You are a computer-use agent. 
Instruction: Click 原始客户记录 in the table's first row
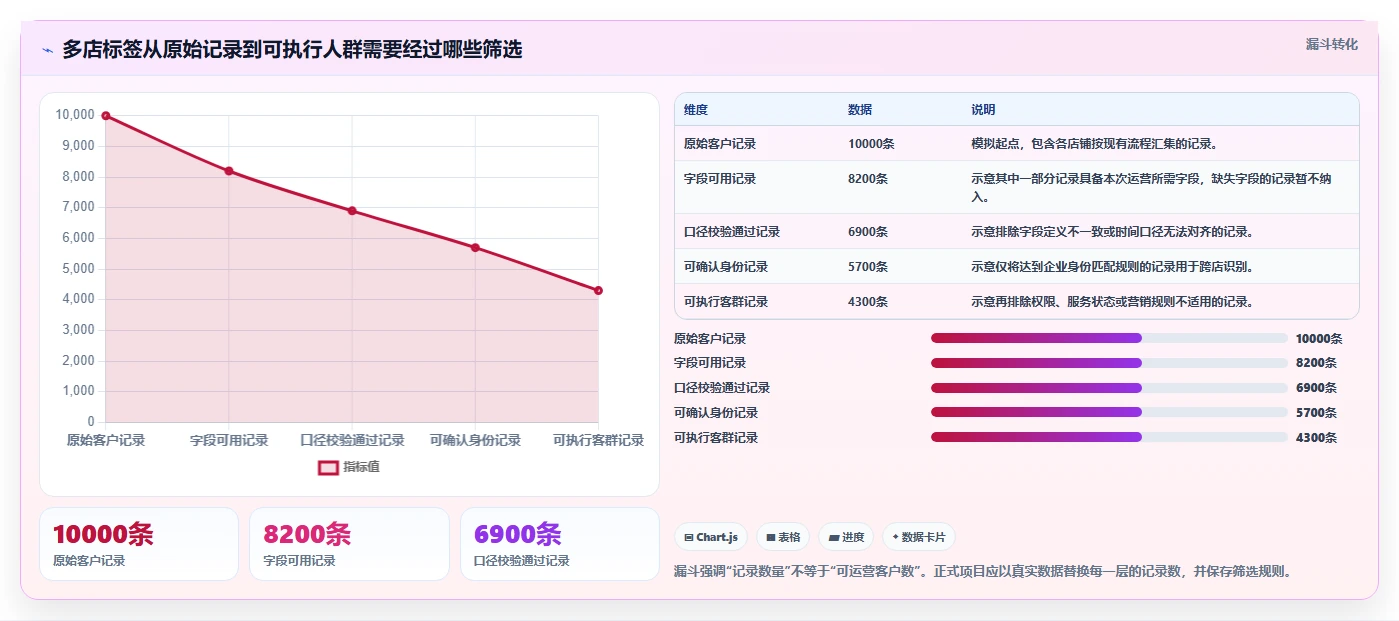(x=720, y=144)
